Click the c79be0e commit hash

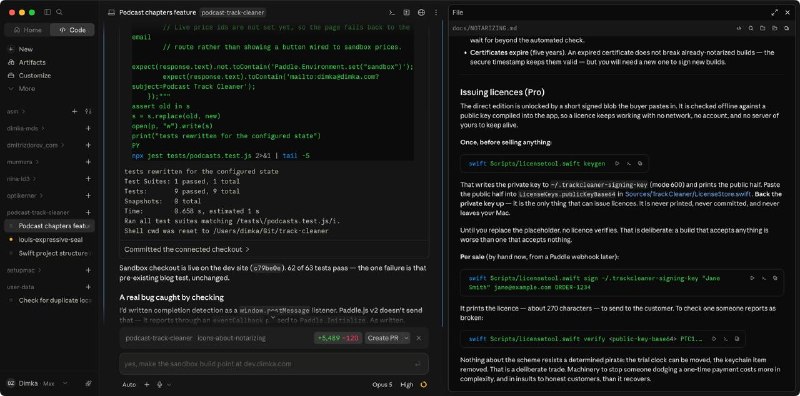pos(268,268)
